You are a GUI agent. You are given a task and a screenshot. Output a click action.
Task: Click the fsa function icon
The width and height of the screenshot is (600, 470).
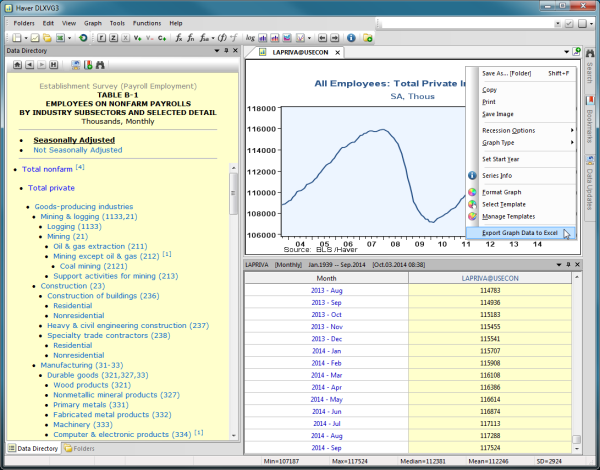click(204, 38)
